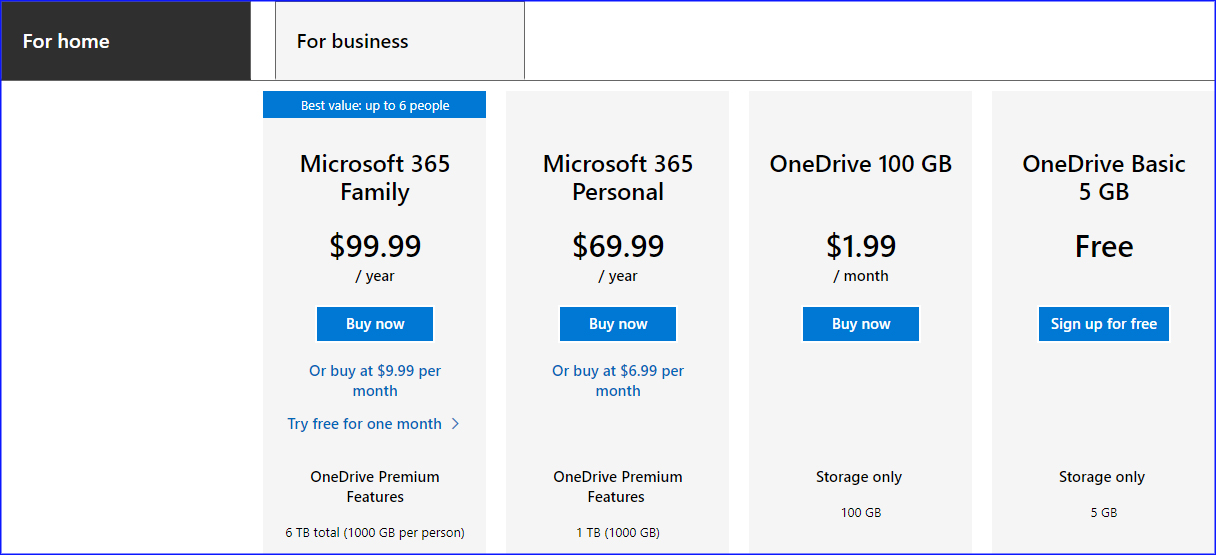The image size is (1216, 555).
Task: Click the Sign up for free button
Action: [x=1104, y=324]
